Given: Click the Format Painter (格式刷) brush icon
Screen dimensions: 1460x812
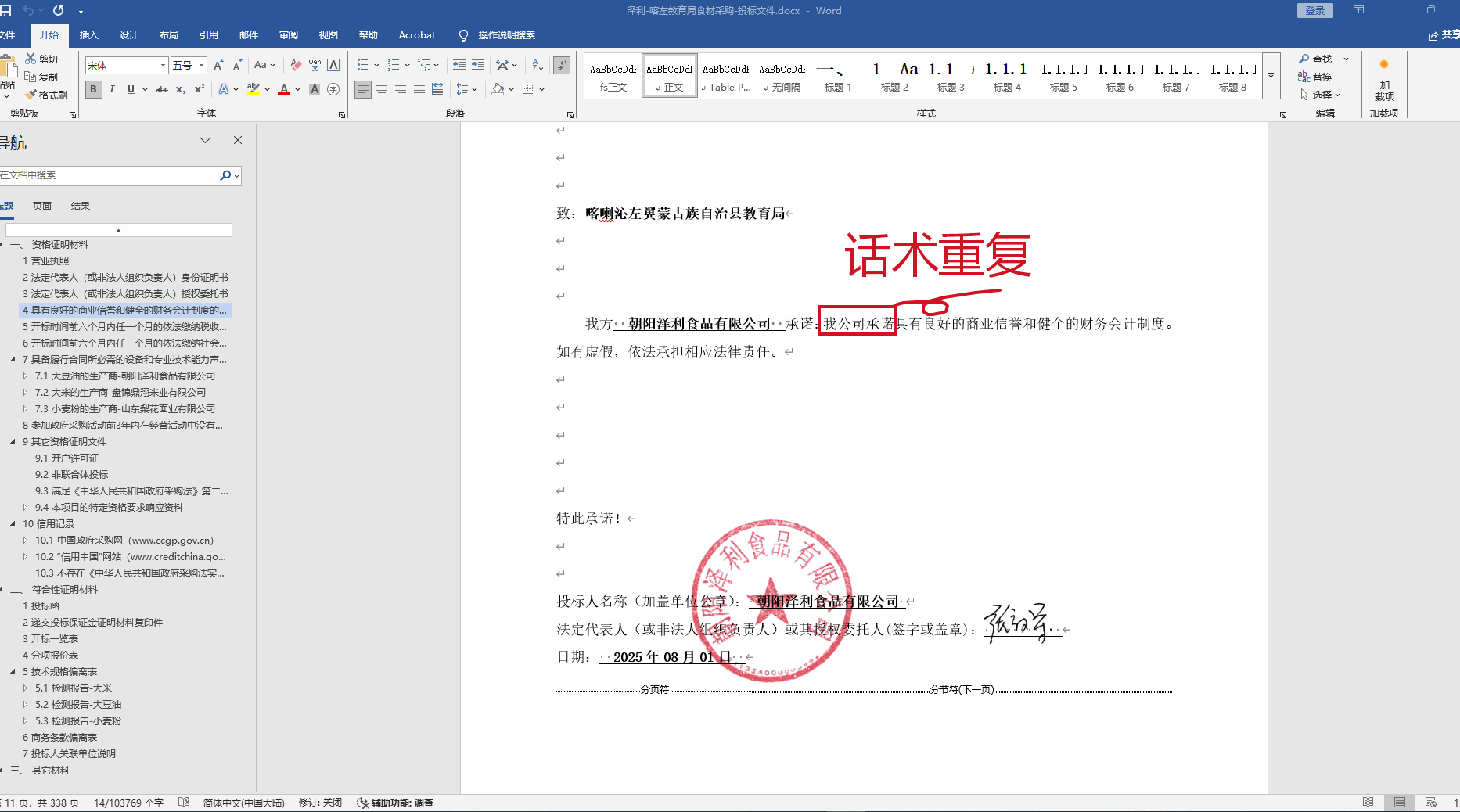Looking at the screenshot, I should pos(31,95).
